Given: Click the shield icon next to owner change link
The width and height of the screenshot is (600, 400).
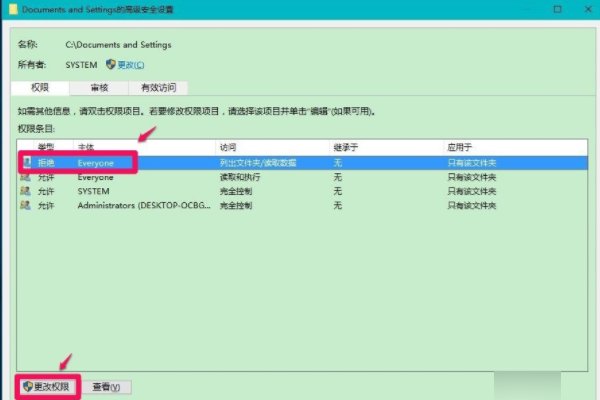Looking at the screenshot, I should 111,64.
